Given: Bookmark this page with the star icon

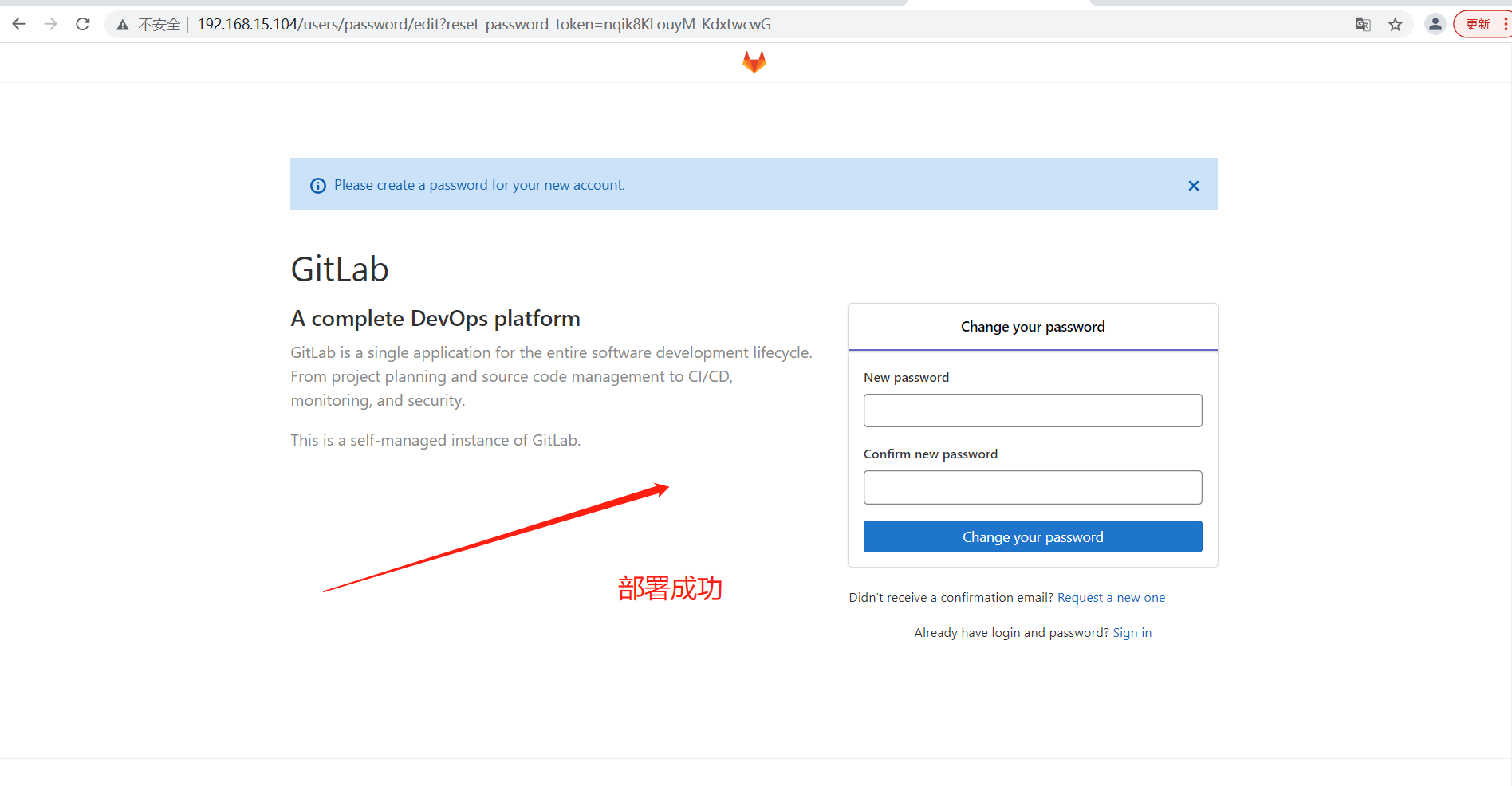Looking at the screenshot, I should (1395, 25).
